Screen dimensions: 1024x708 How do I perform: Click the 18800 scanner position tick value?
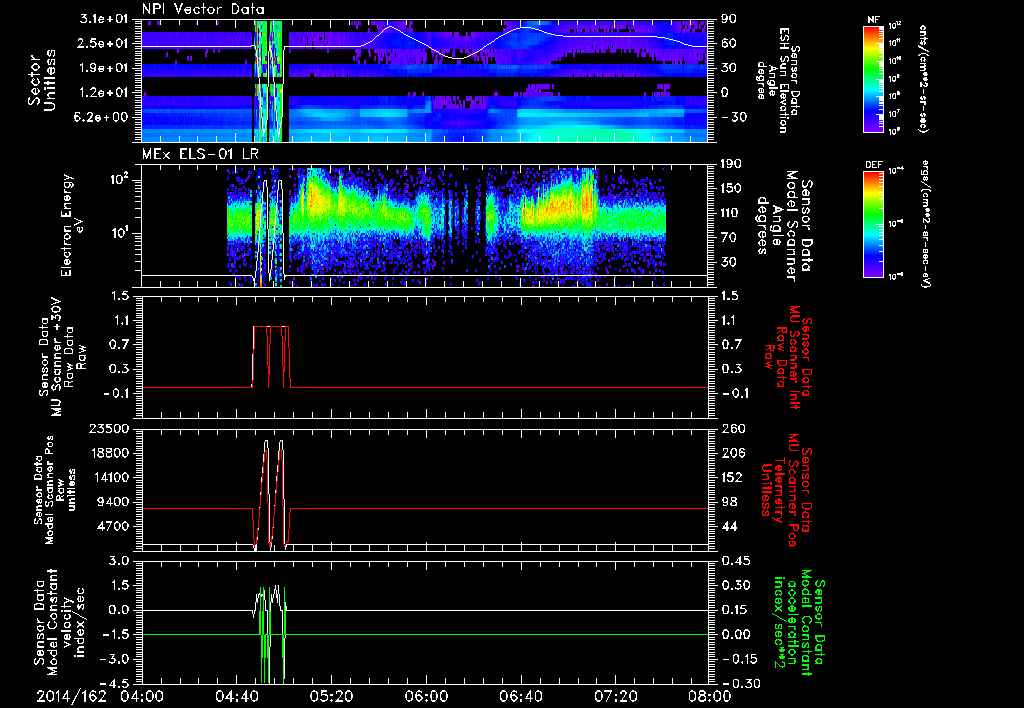tap(108, 453)
